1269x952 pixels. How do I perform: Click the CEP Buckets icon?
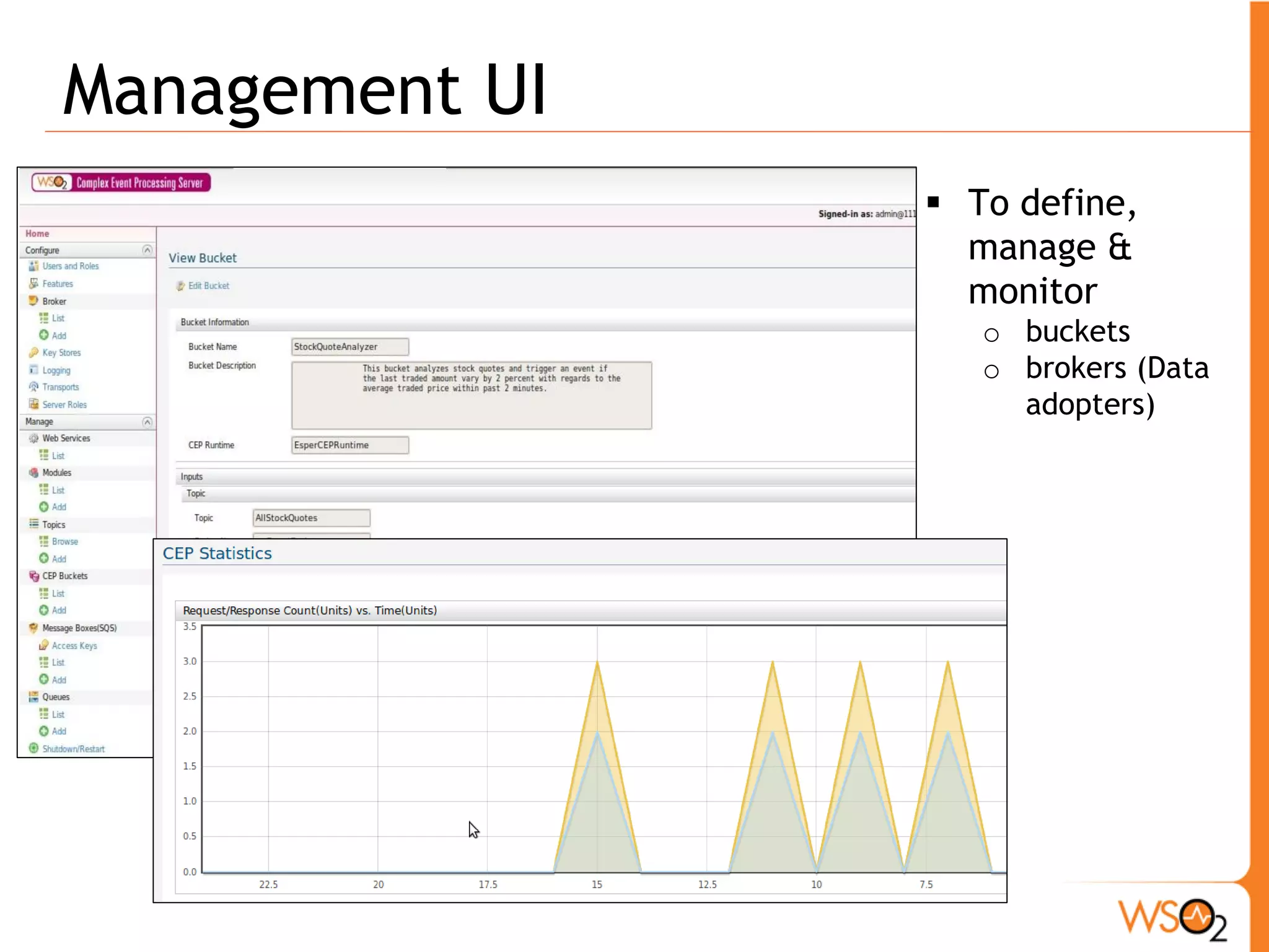tap(33, 575)
